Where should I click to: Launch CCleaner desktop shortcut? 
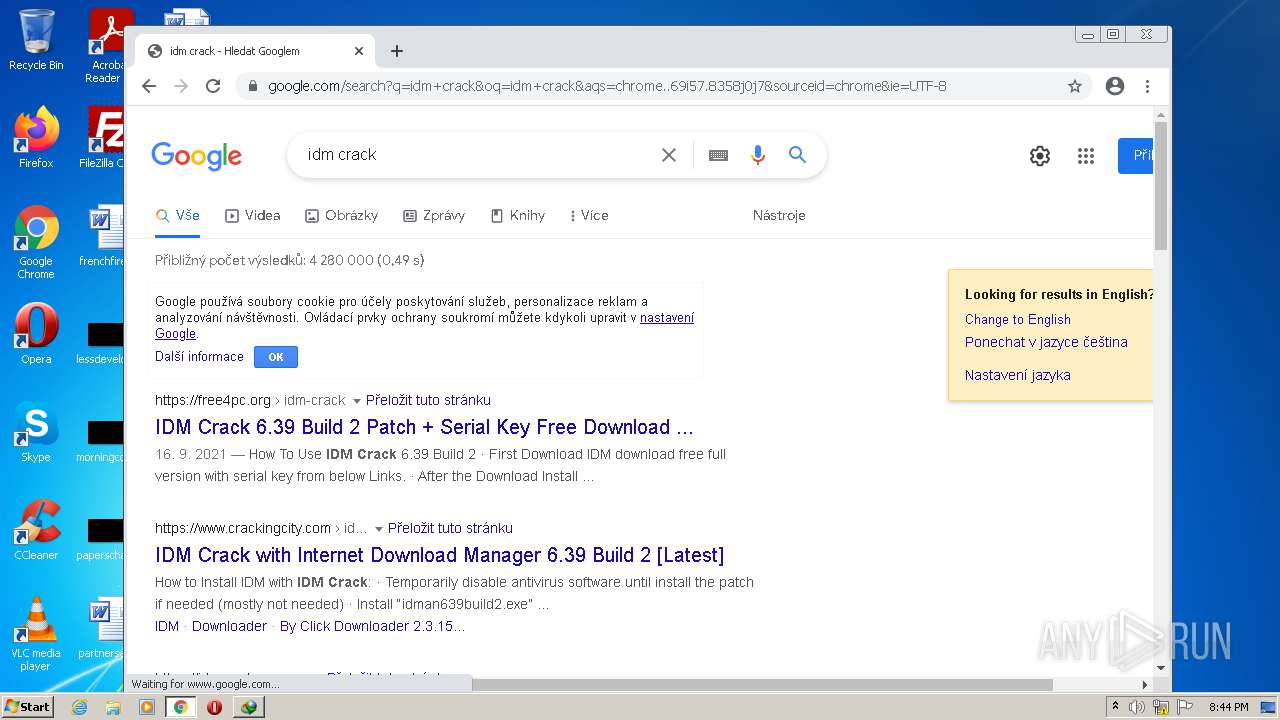click(36, 530)
